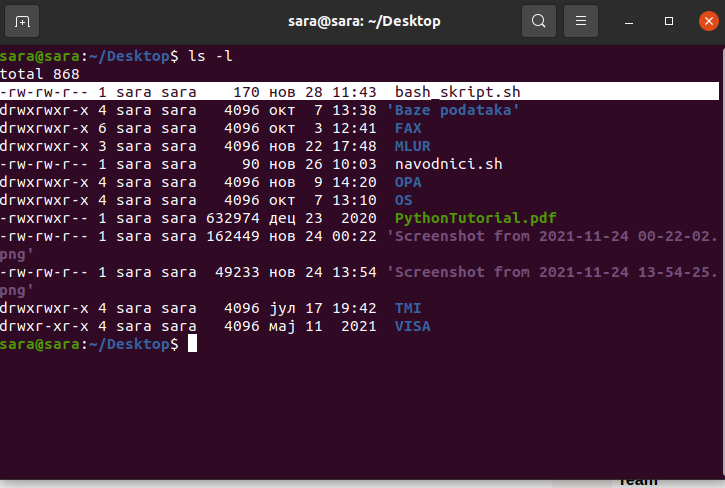Click the 'ls -l' command text
The width and height of the screenshot is (725, 488).
210,56
